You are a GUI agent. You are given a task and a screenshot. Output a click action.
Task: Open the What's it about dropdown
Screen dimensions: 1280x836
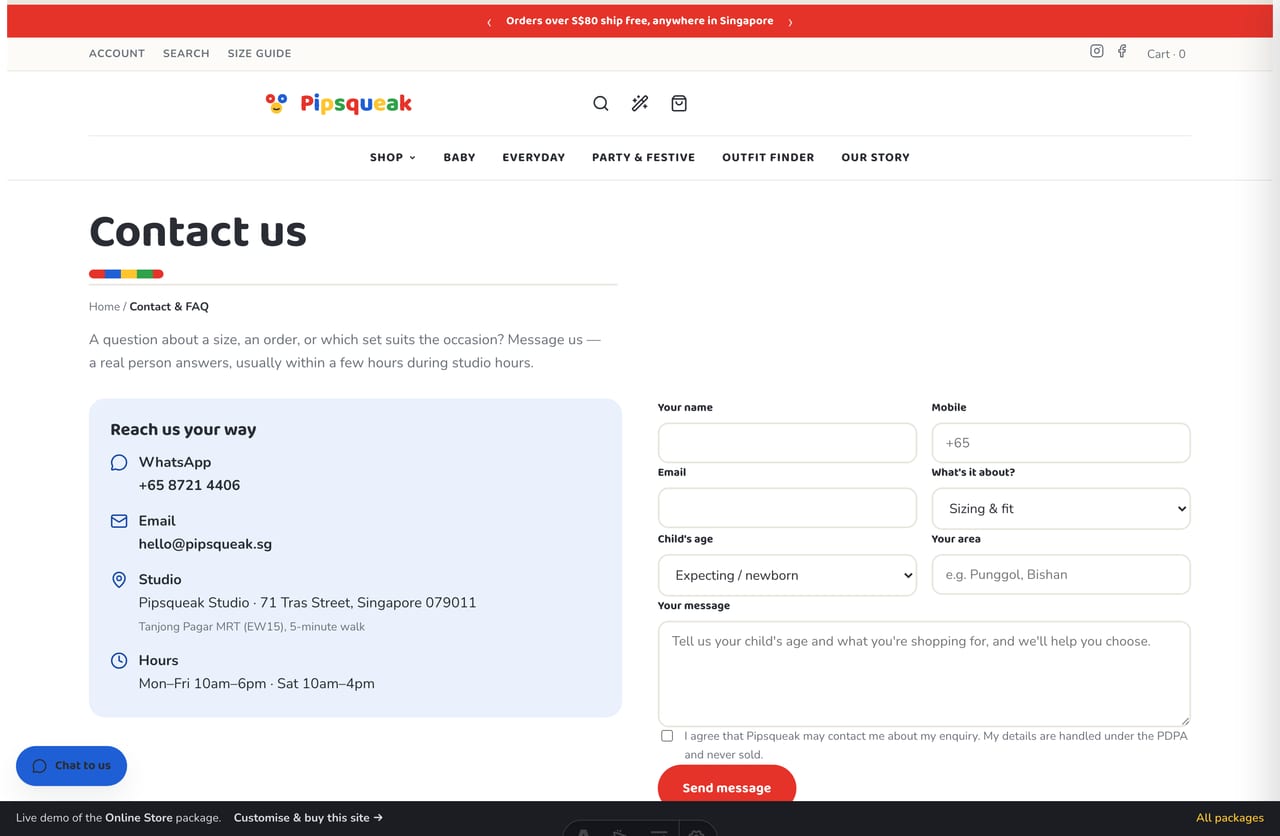click(1061, 508)
